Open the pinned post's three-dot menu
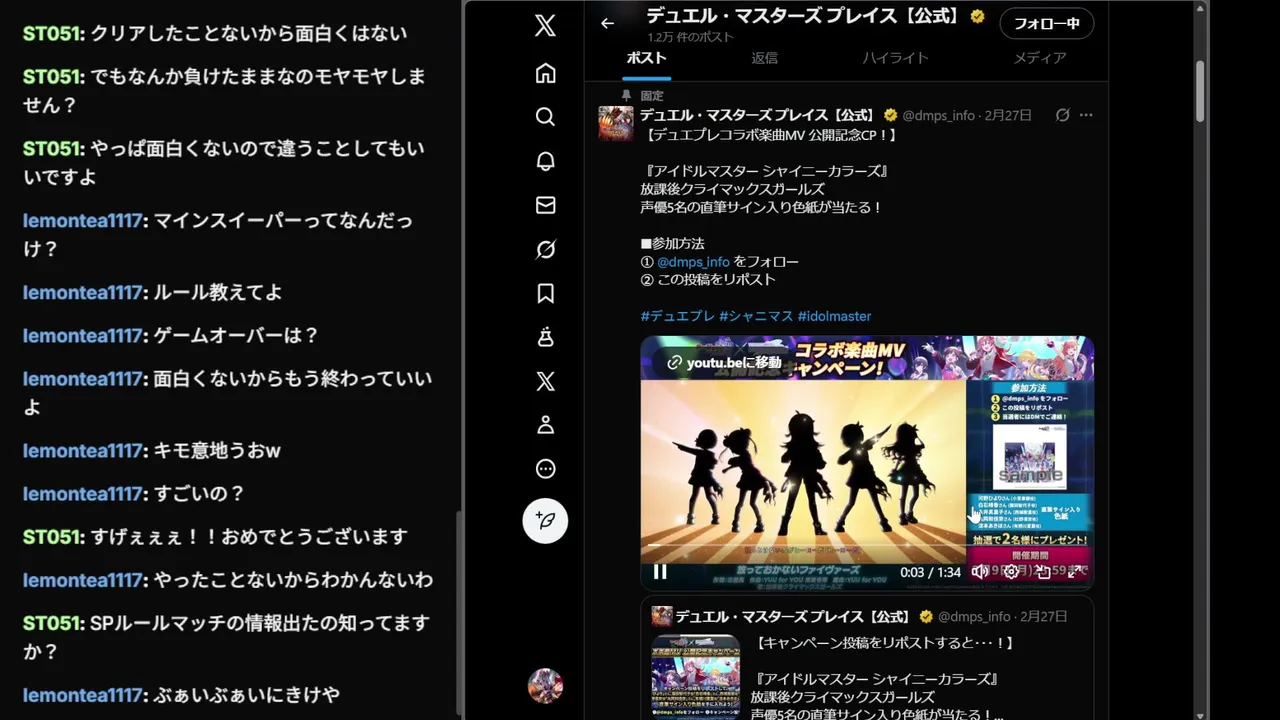Image resolution: width=1280 pixels, height=720 pixels. point(1086,115)
